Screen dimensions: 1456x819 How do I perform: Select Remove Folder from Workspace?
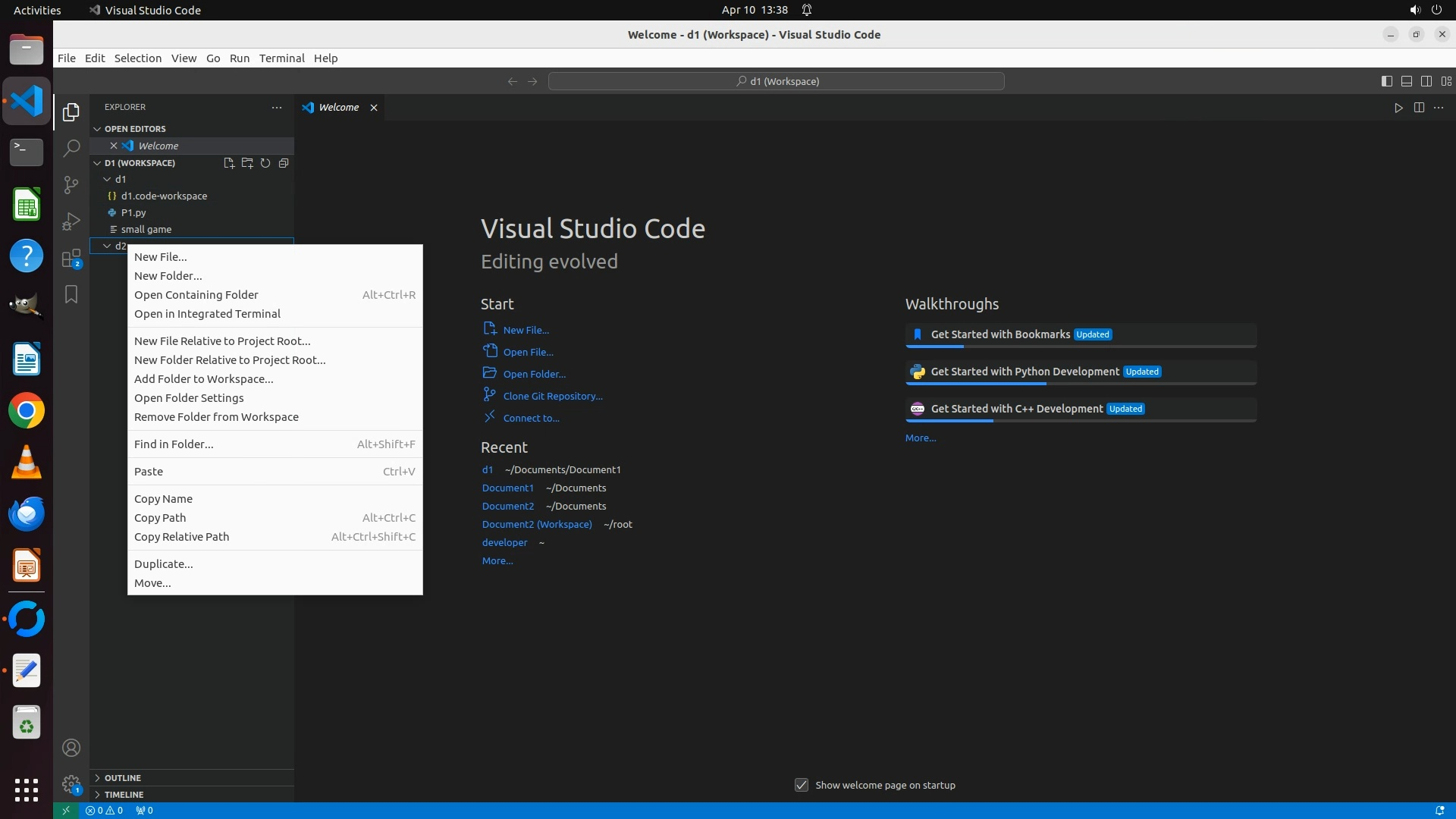coord(216,417)
